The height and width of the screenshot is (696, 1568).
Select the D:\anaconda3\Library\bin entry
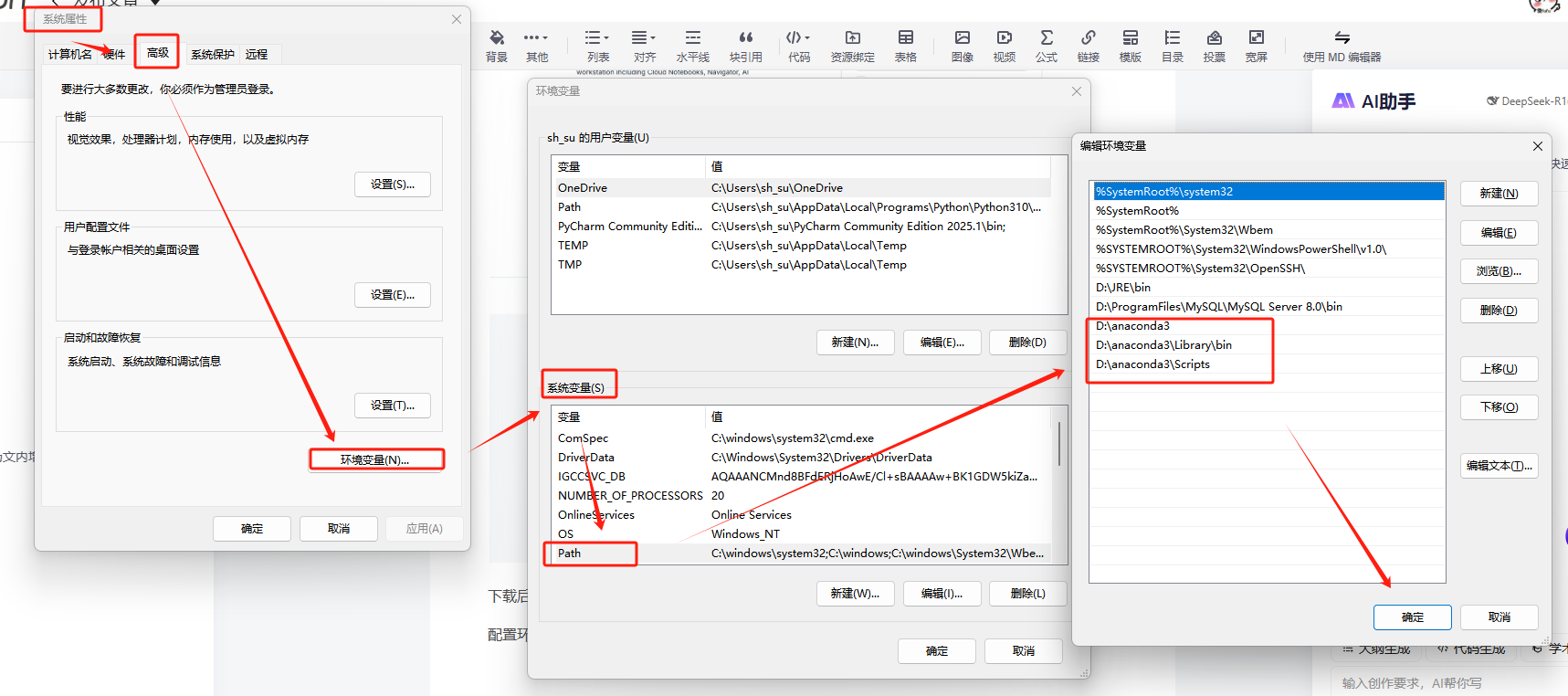coord(1268,345)
